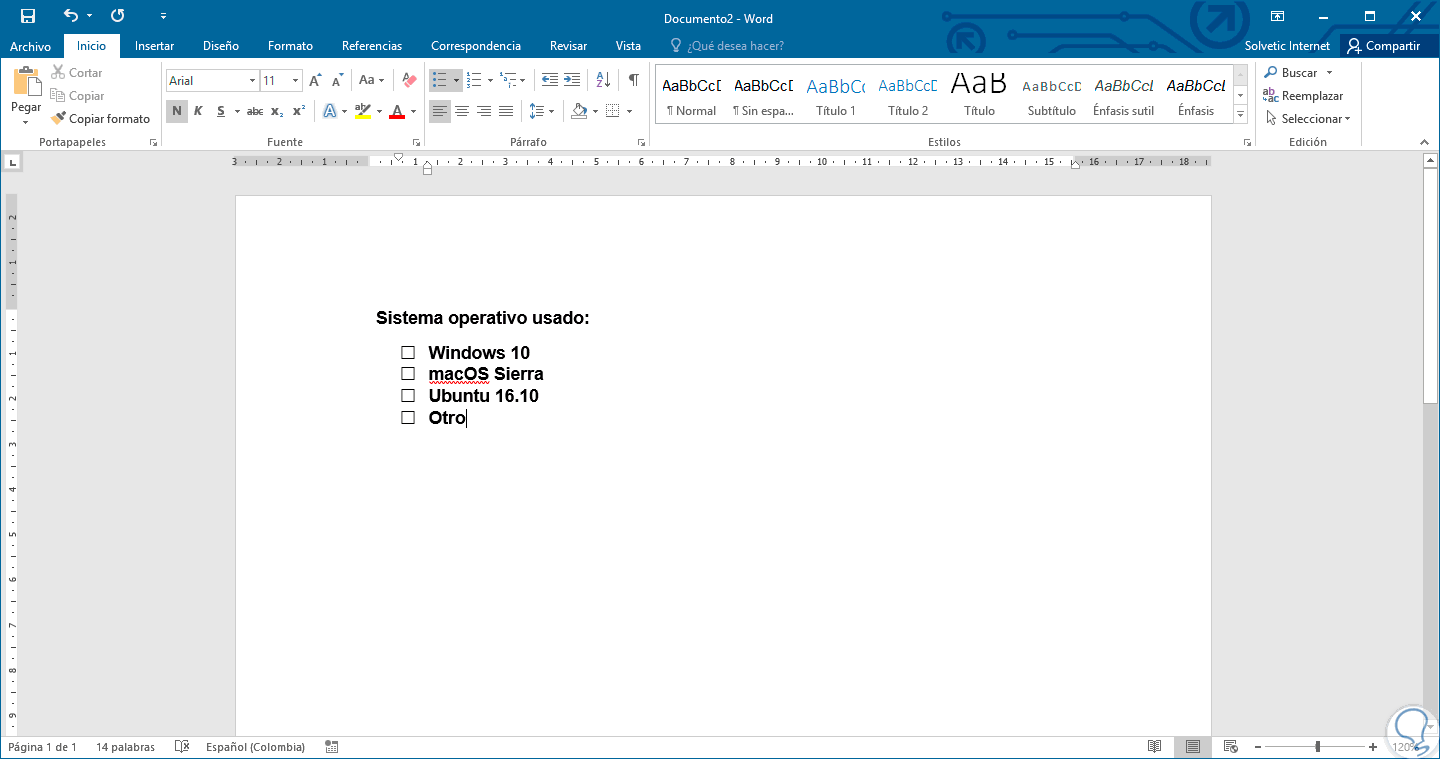Viewport: 1440px width, 759px height.
Task: Open the line spacing dropdown
Action: [541, 111]
